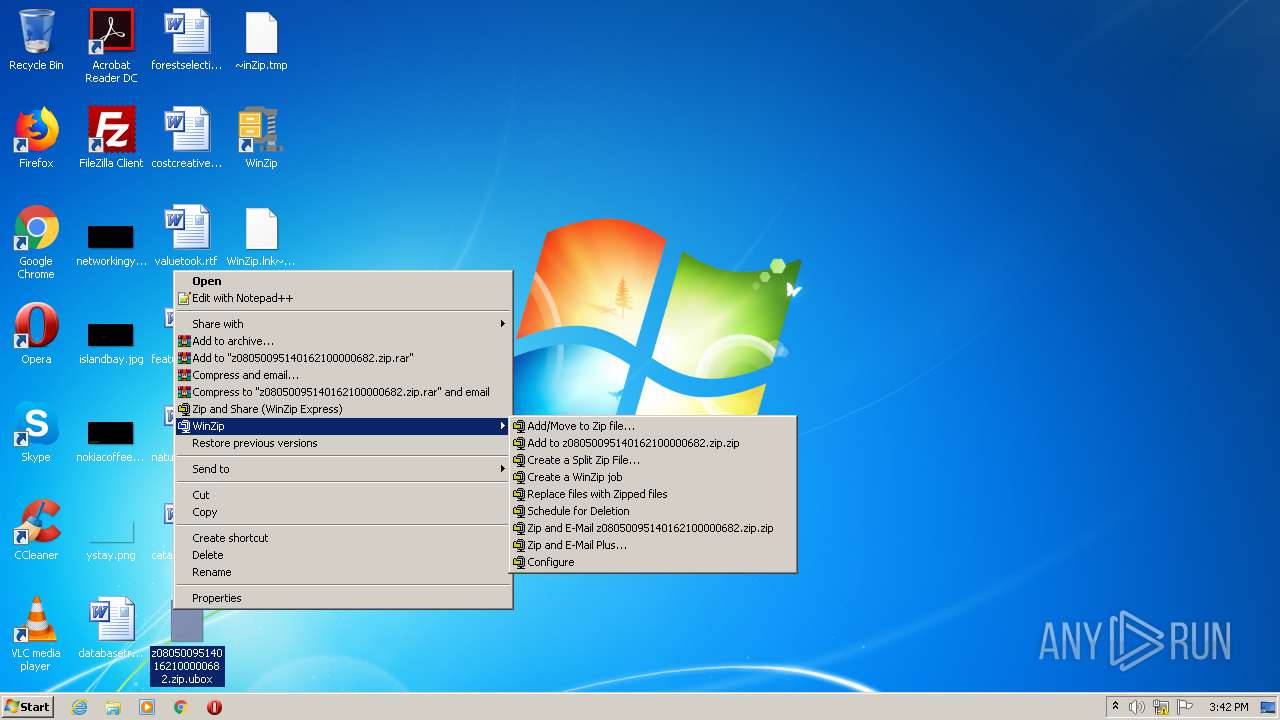This screenshot has height=720, width=1280.
Task: Choose Rename from the context menu
Action: (x=343, y=572)
